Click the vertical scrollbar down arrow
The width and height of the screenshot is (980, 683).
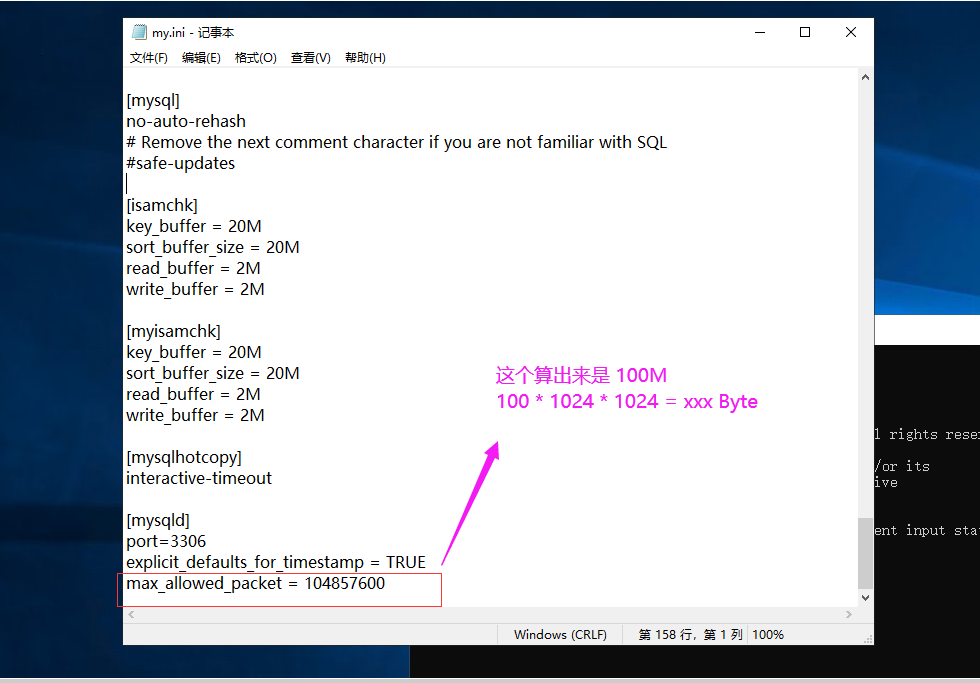[x=865, y=598]
